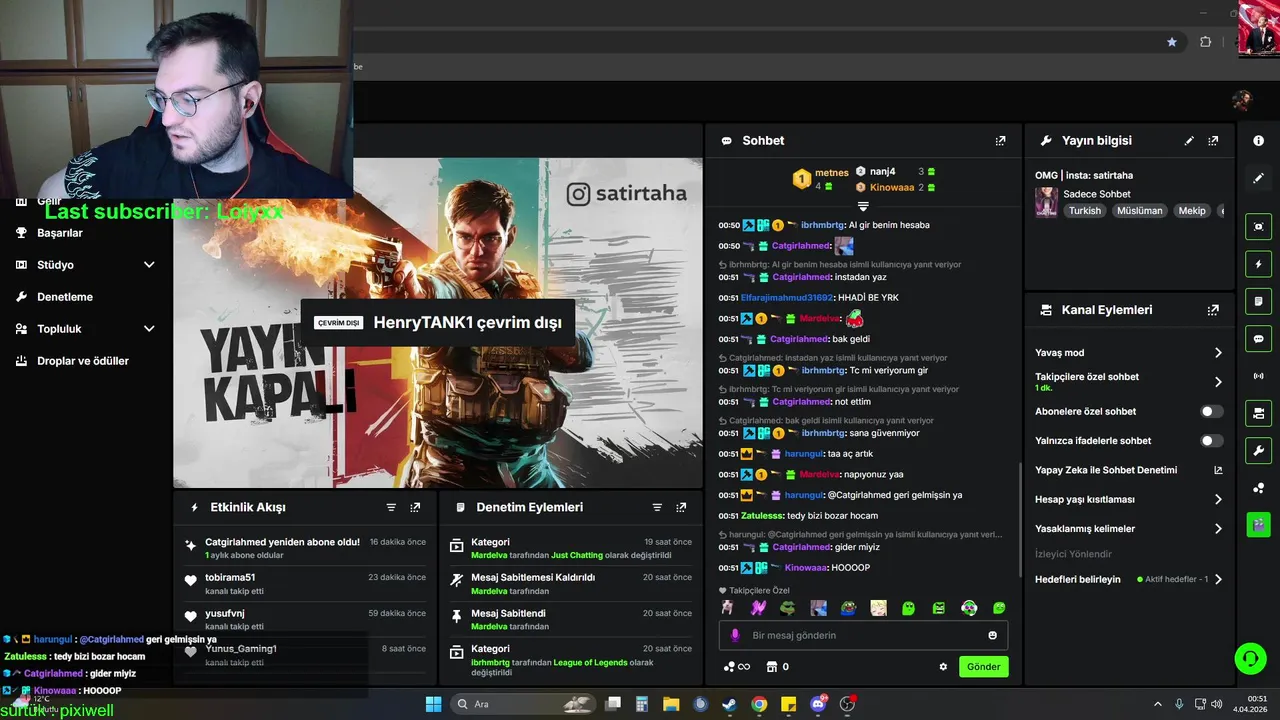
Task: Click the Turkish stream tag
Action: click(x=1084, y=211)
